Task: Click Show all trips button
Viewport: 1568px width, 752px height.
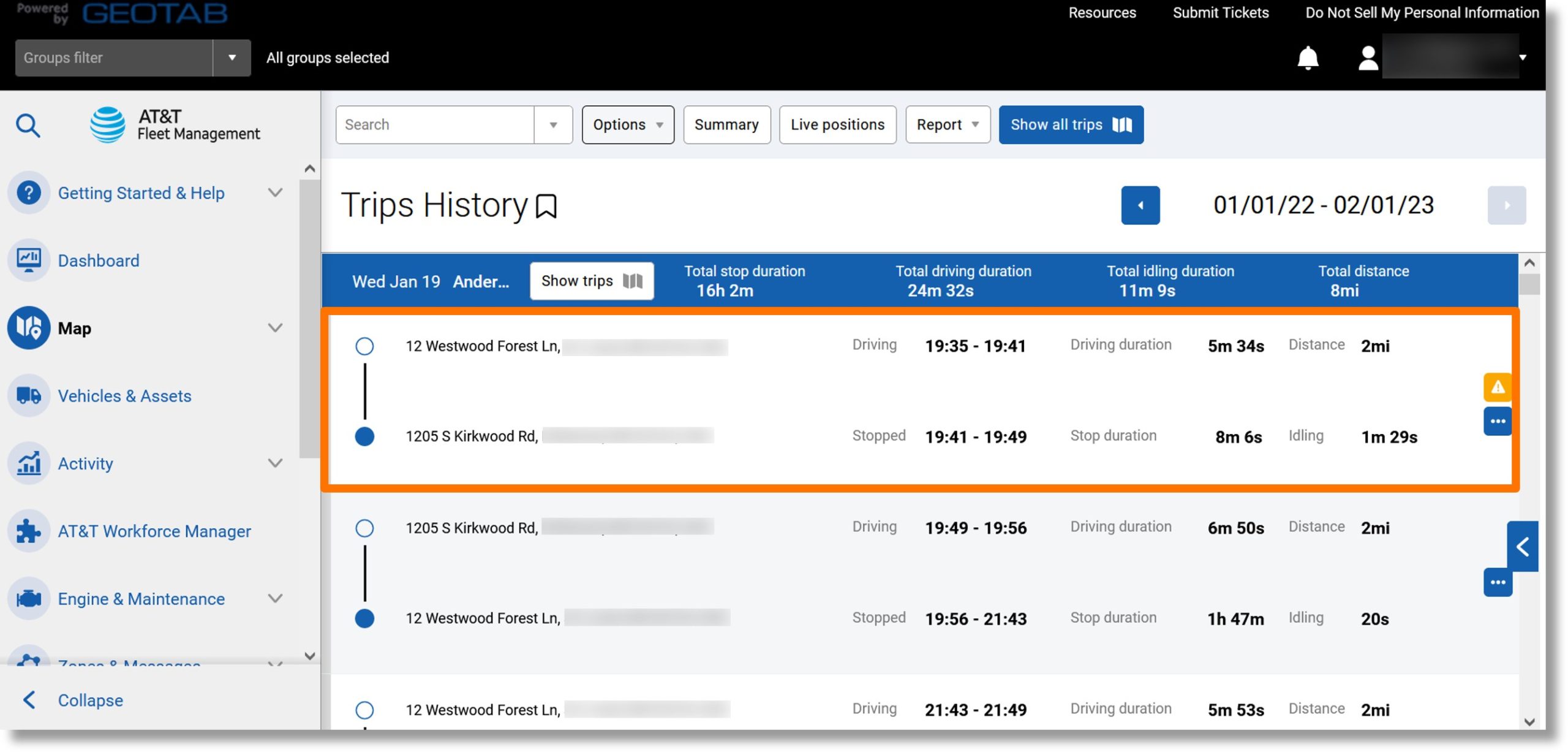Action: pyautogui.click(x=1071, y=125)
